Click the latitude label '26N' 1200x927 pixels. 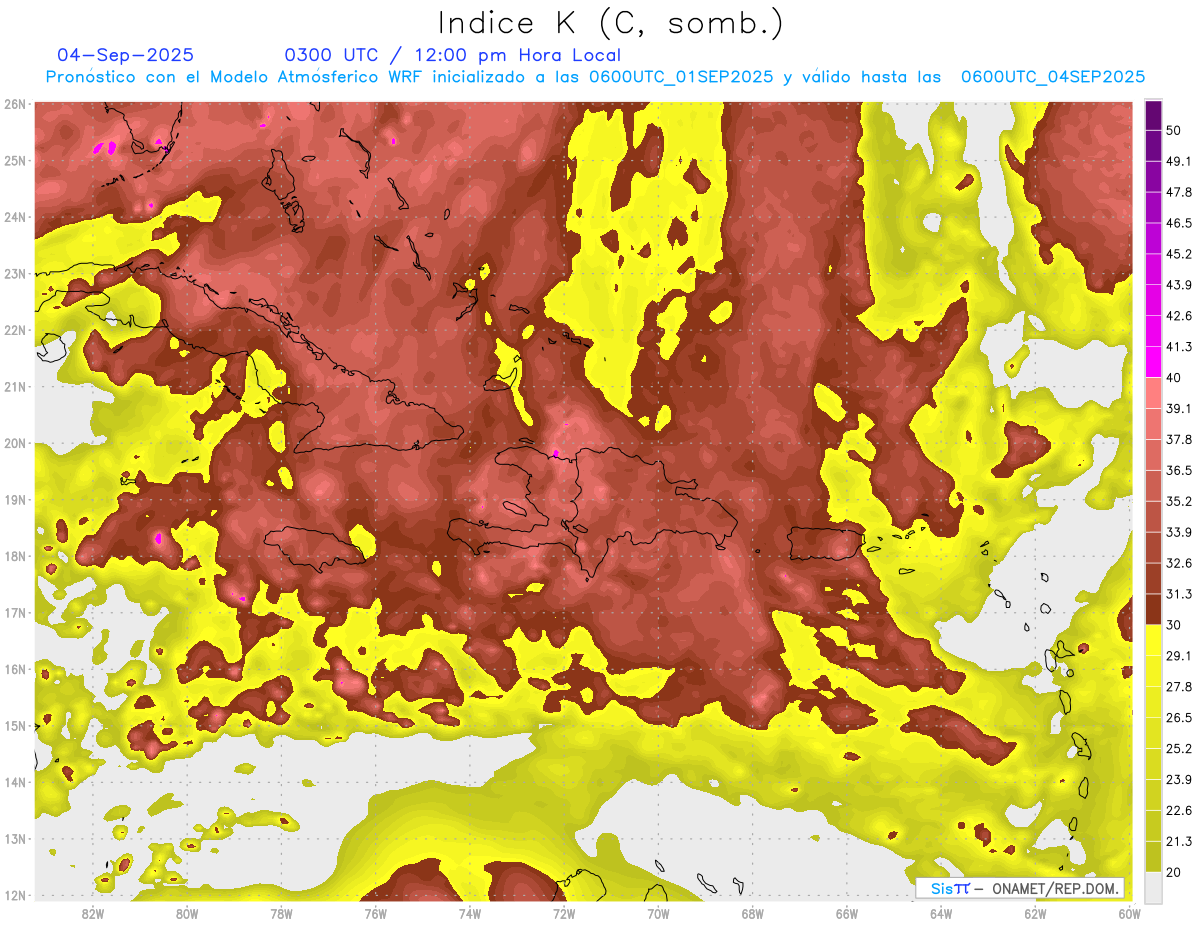tap(15, 104)
